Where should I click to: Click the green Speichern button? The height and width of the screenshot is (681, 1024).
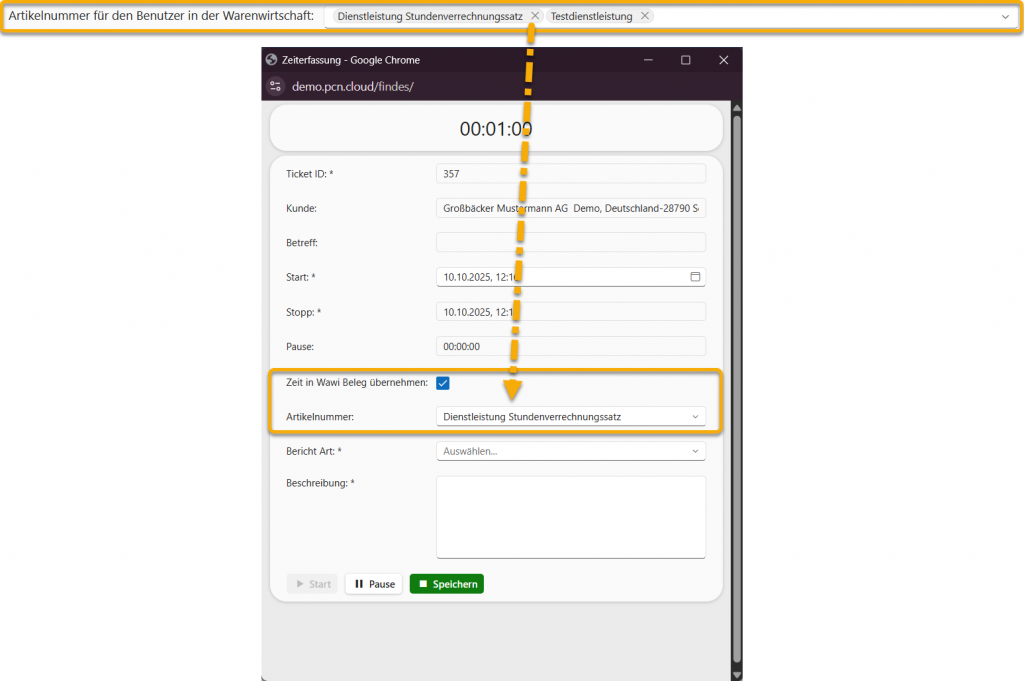click(447, 584)
